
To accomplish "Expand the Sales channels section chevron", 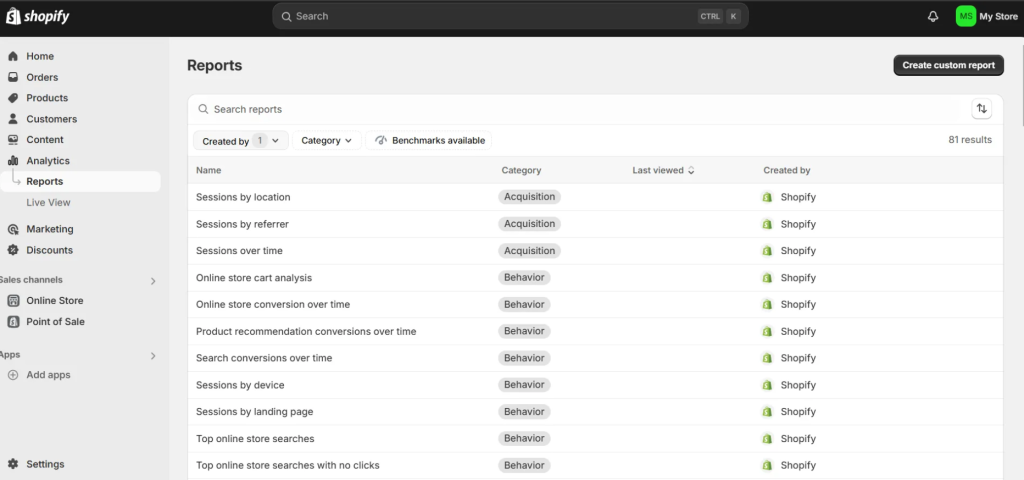I will (153, 281).
